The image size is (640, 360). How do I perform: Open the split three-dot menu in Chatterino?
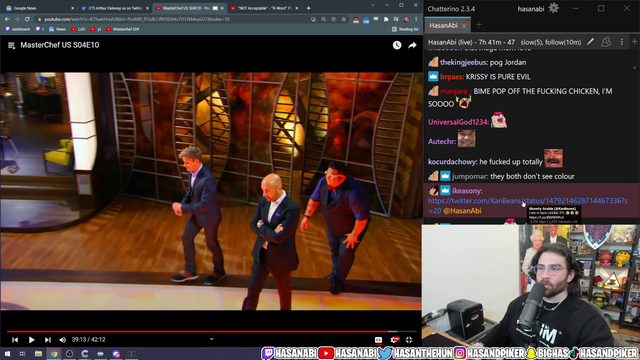click(622, 42)
